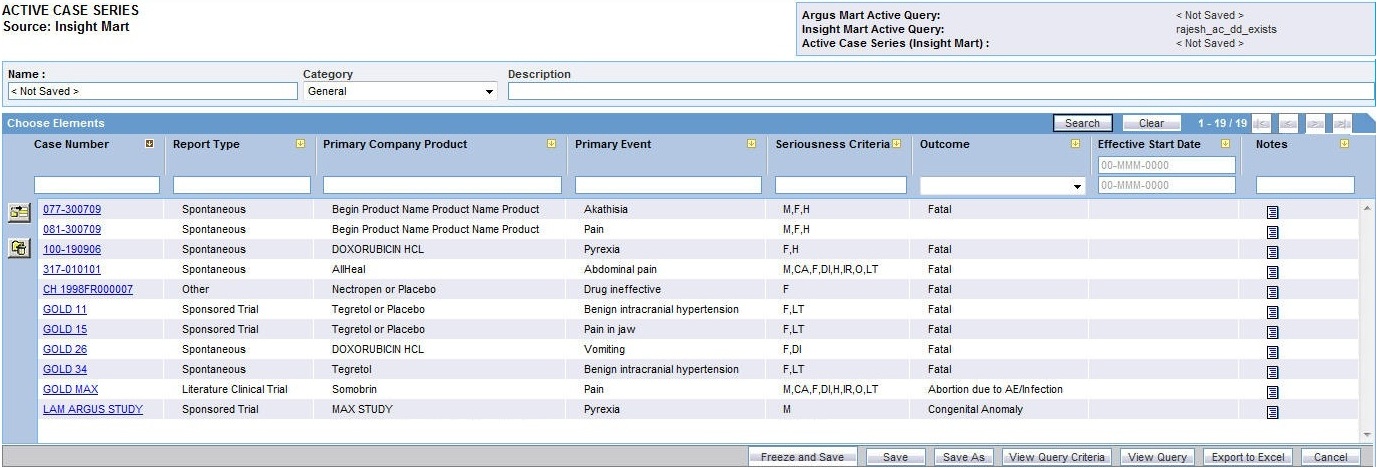The width and height of the screenshot is (1377, 468).
Task: Open notes icon for LAM ARGUS STUDY
Action: (1273, 412)
